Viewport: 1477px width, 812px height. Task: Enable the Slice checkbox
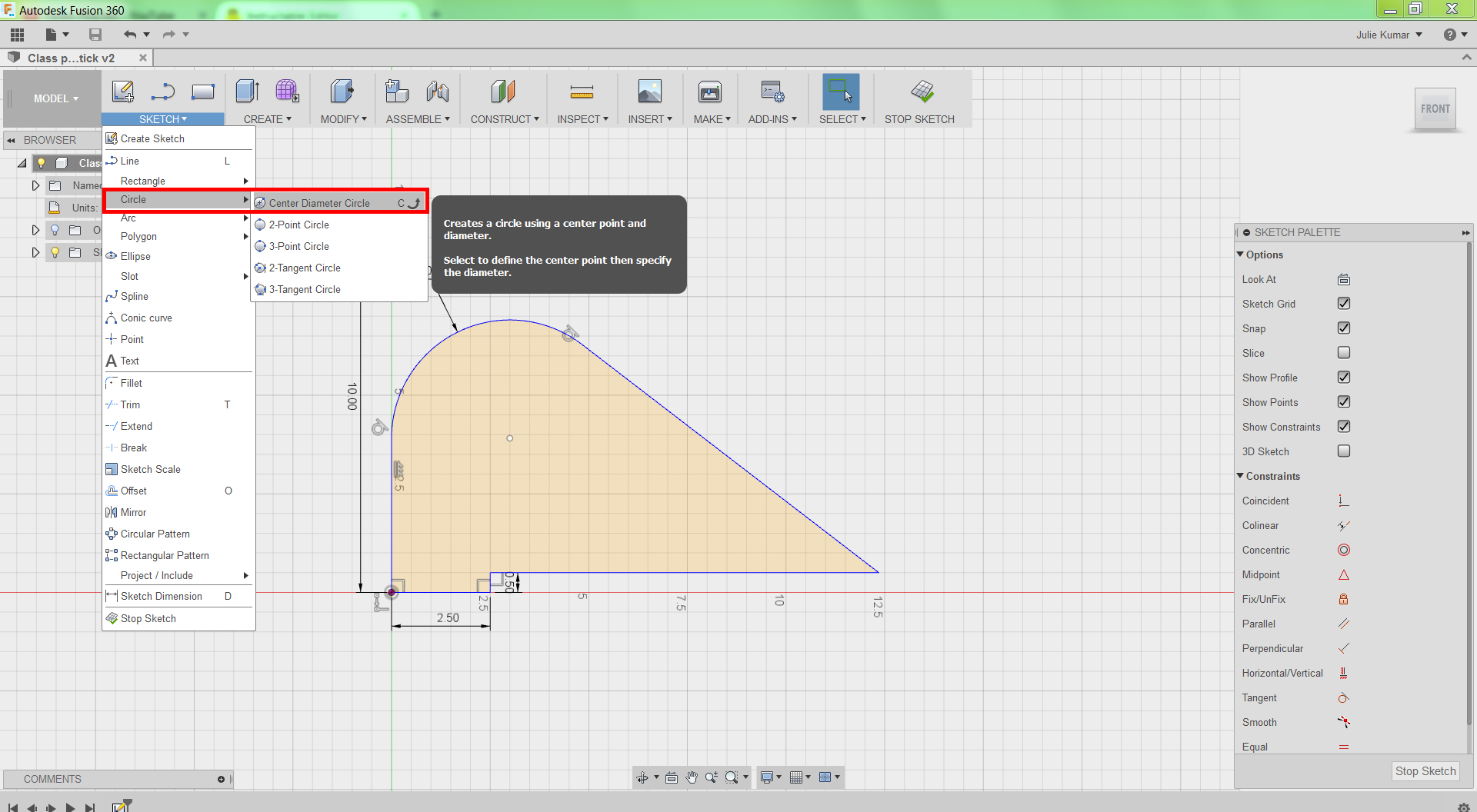(x=1344, y=352)
